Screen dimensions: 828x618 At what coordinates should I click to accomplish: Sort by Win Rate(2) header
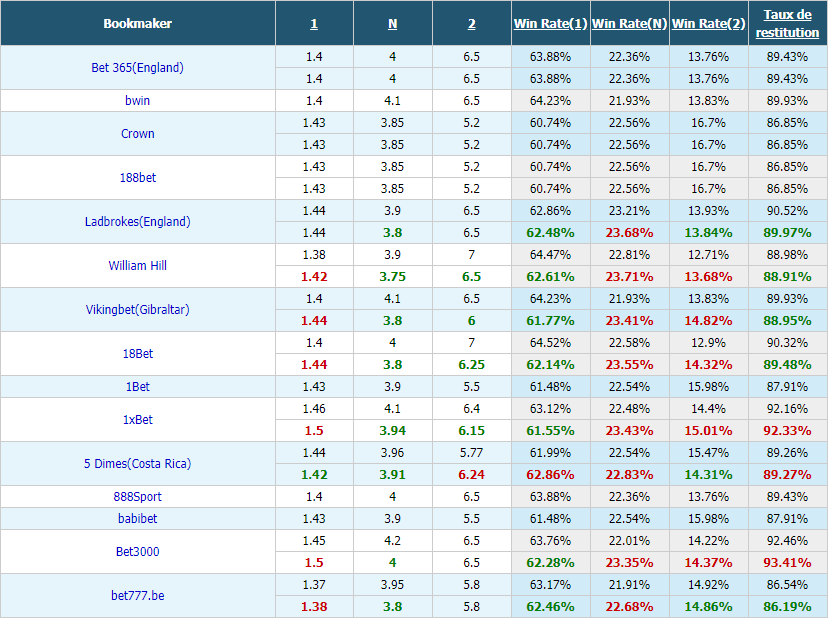[x=708, y=24]
